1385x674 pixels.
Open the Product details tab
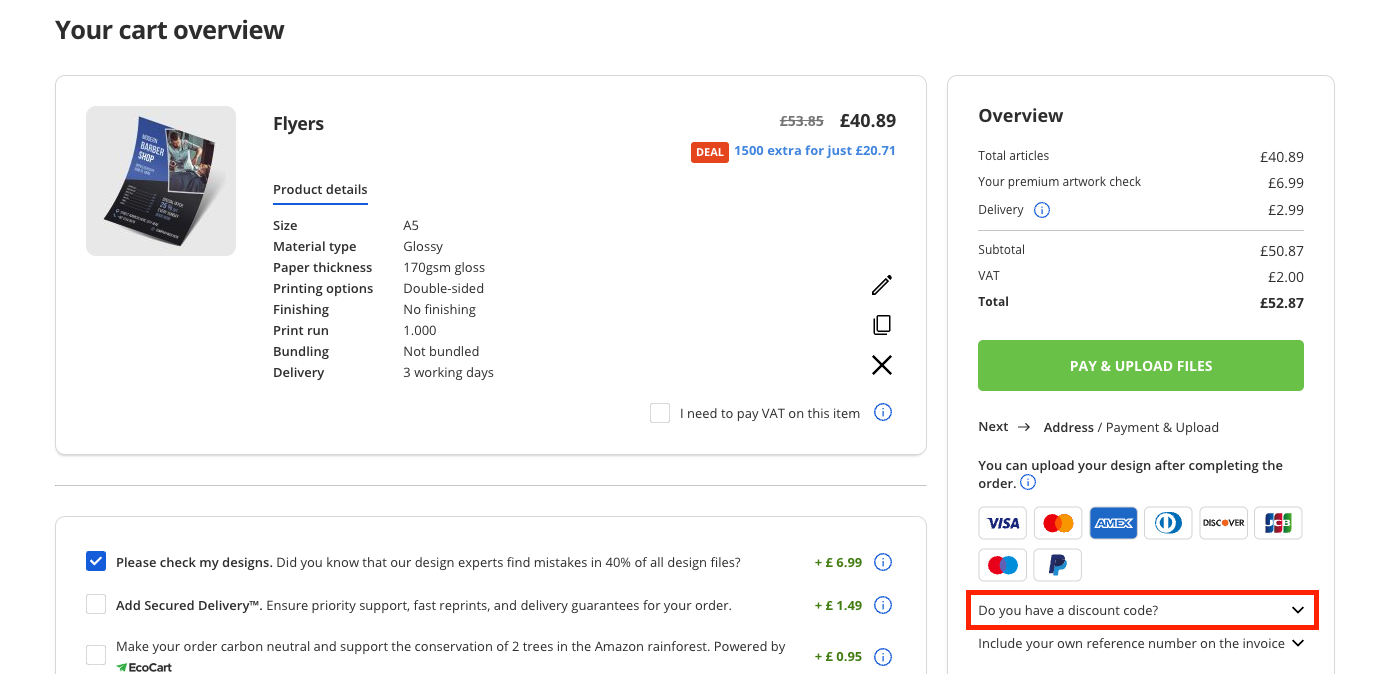pos(320,190)
